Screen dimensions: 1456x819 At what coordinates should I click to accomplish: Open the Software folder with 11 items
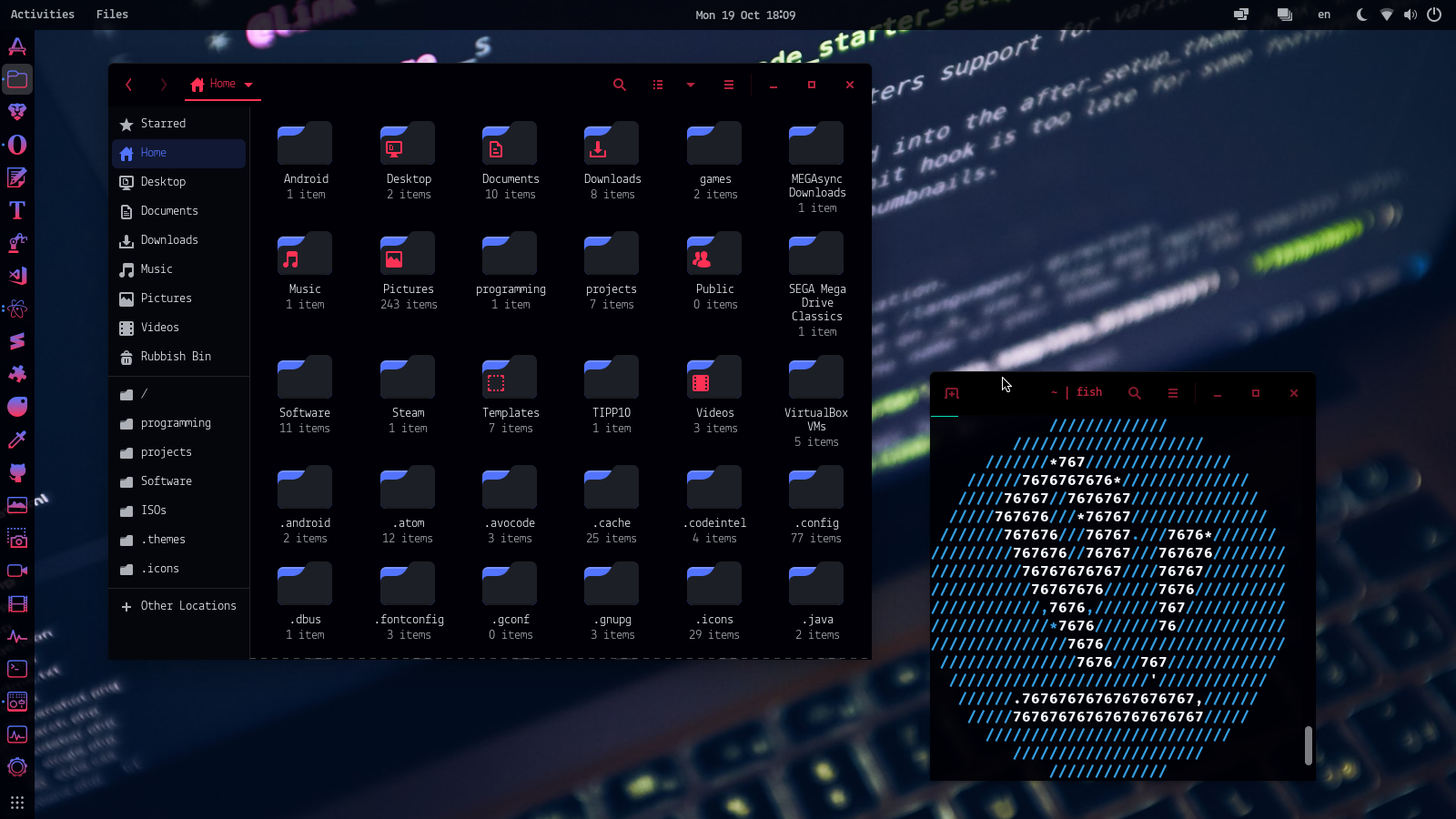305,378
